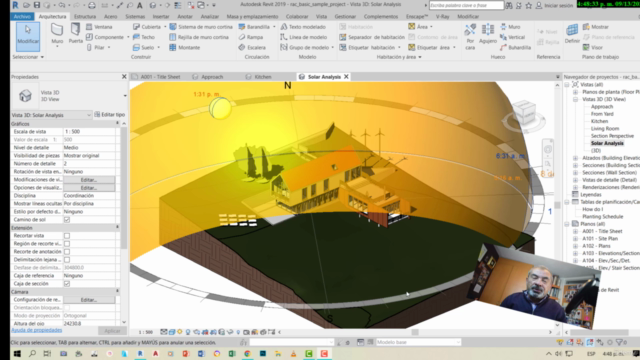The width and height of the screenshot is (640, 360).
Task: Select the Montante mullion tool
Action: point(184,47)
